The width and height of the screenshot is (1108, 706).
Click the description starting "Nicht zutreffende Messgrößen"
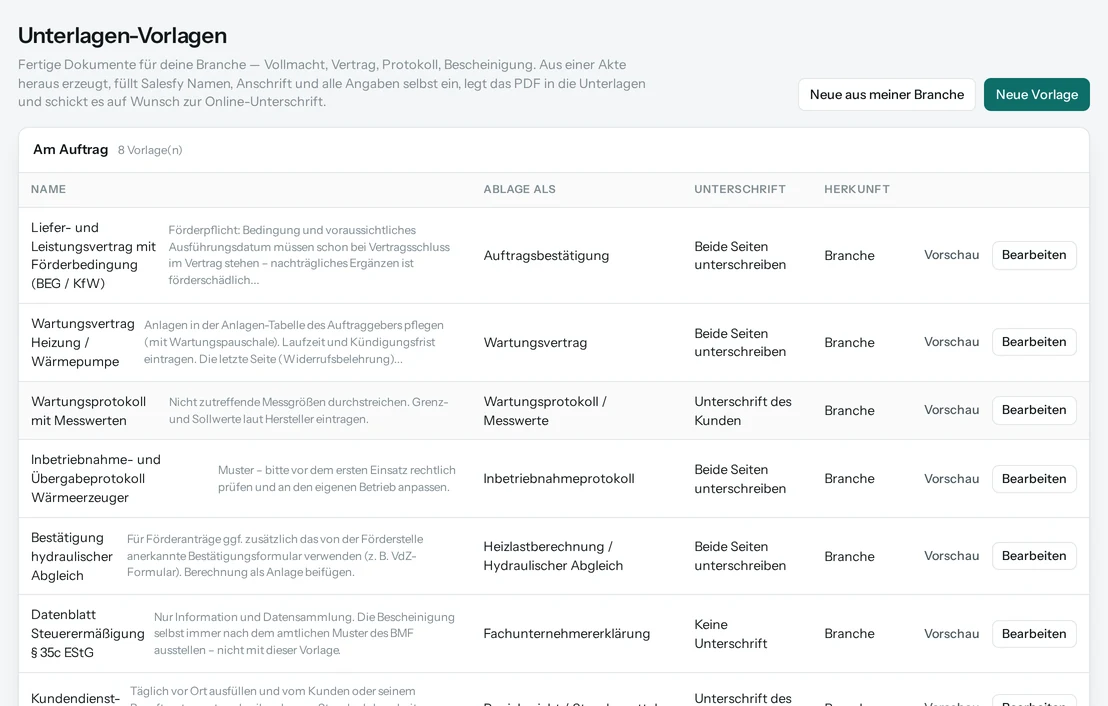click(309, 411)
